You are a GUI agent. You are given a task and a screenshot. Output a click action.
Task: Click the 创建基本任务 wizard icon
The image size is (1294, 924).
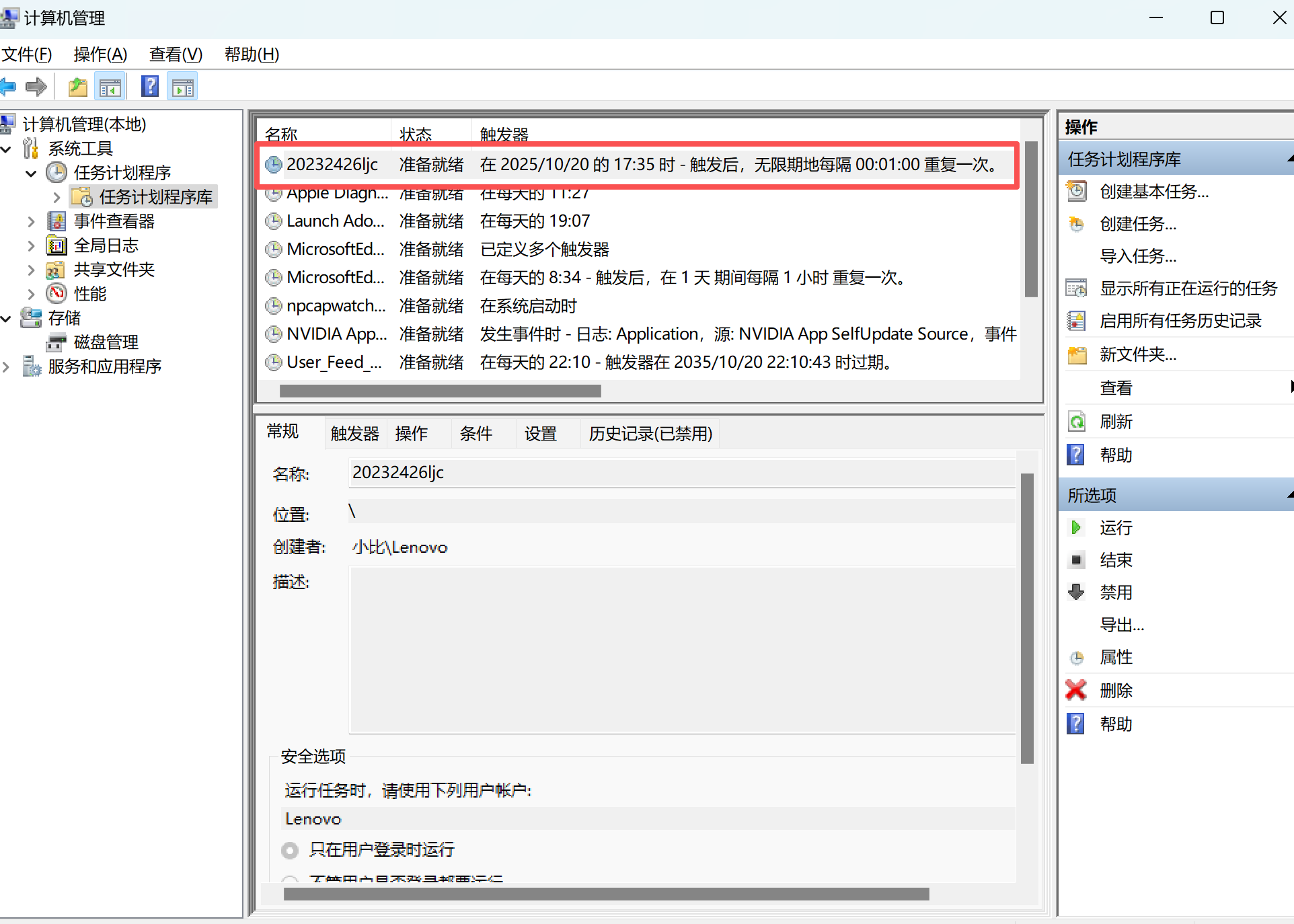click(x=1076, y=192)
